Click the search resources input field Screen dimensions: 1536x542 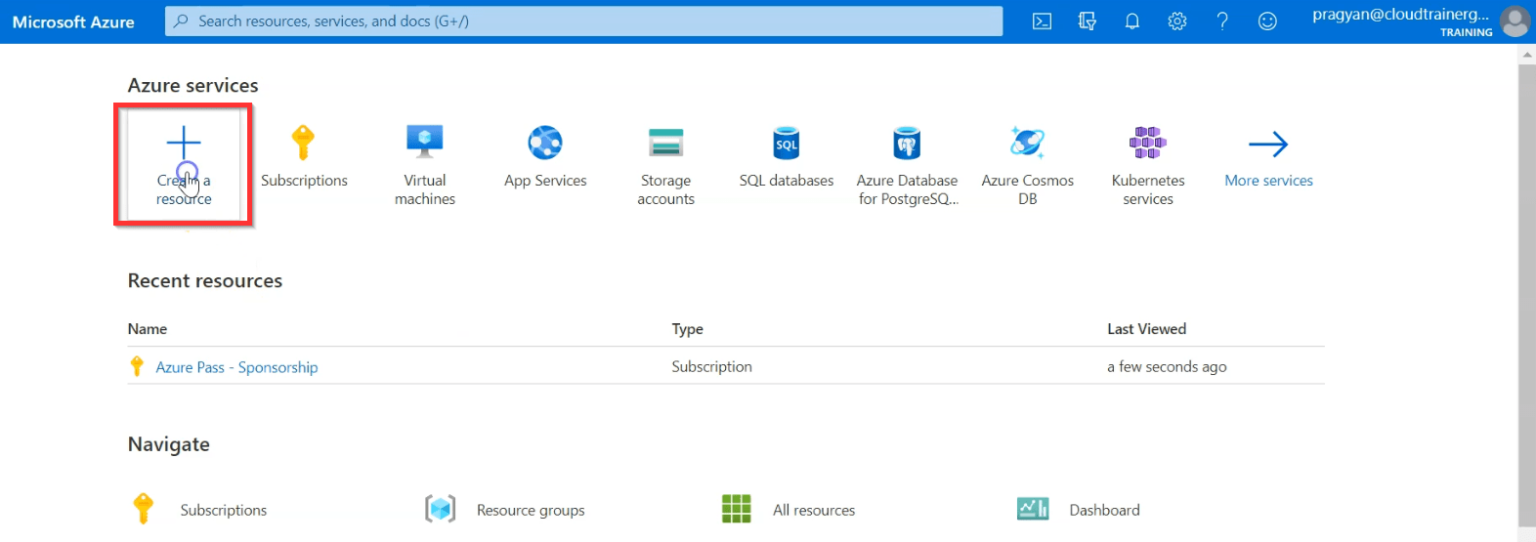tap(583, 21)
